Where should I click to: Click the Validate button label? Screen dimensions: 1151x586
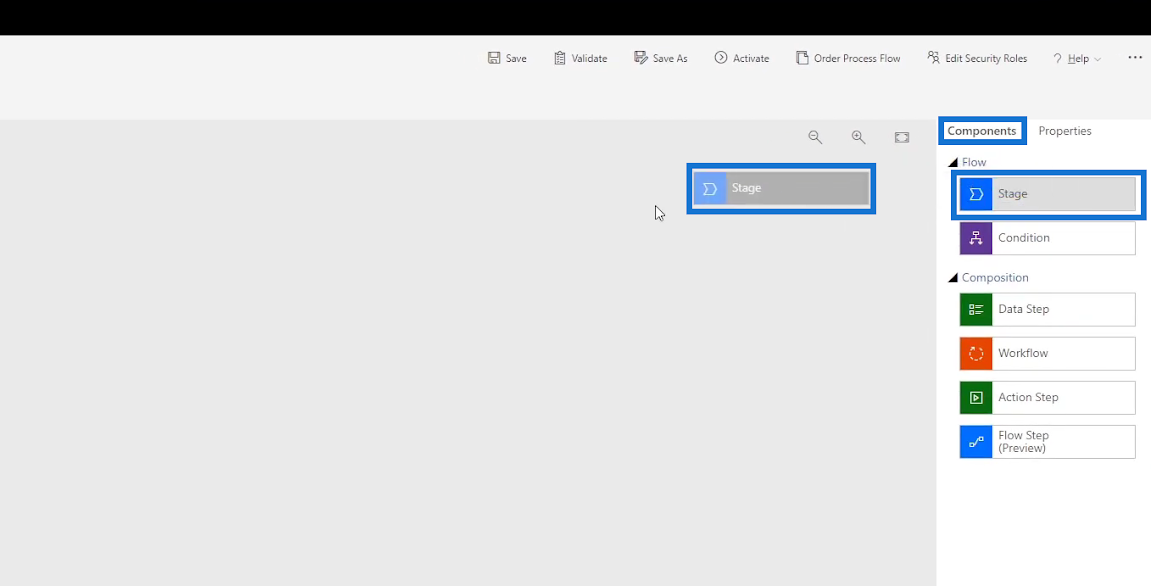point(589,59)
